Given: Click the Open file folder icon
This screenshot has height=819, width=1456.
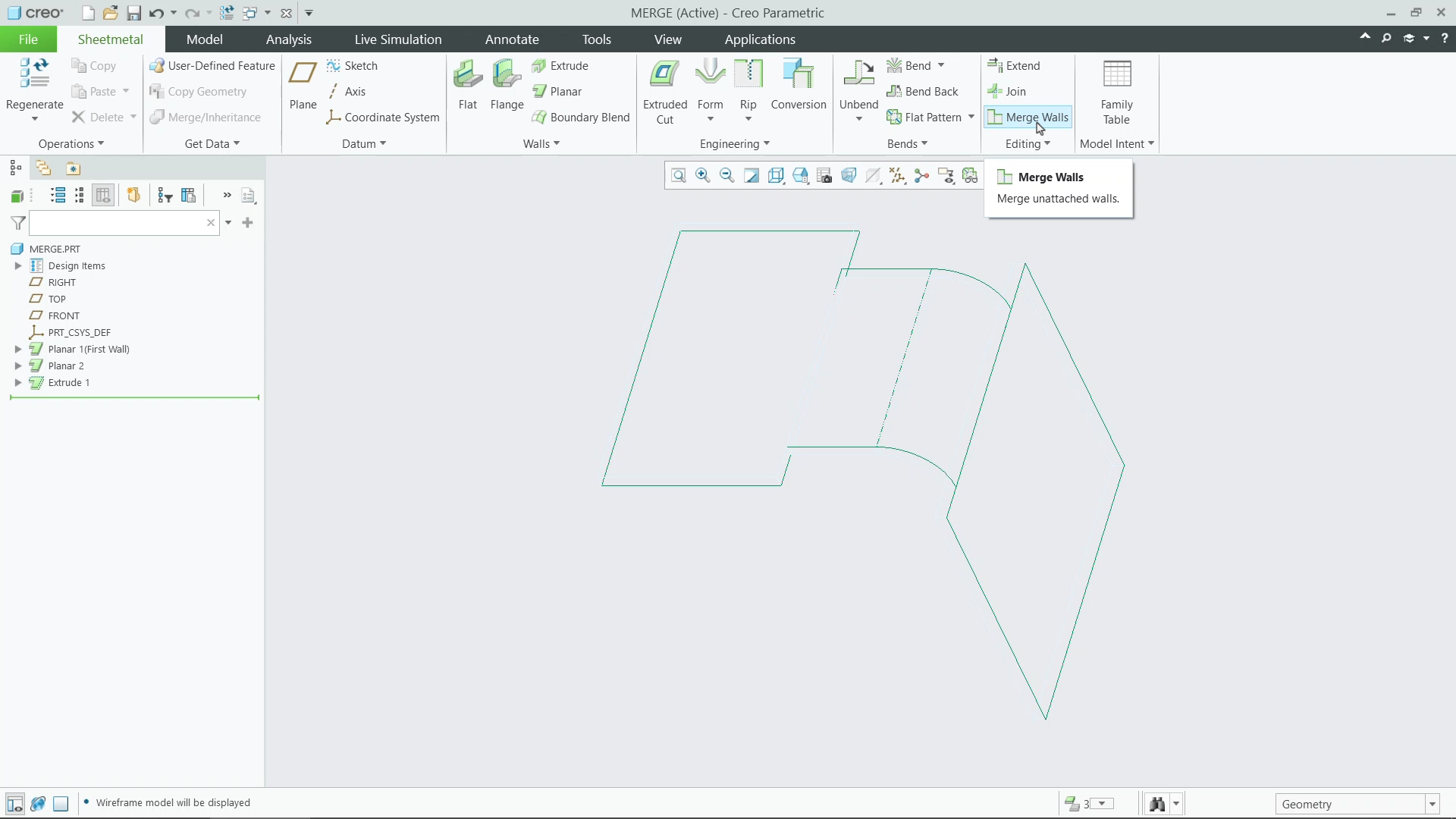Looking at the screenshot, I should click(111, 13).
